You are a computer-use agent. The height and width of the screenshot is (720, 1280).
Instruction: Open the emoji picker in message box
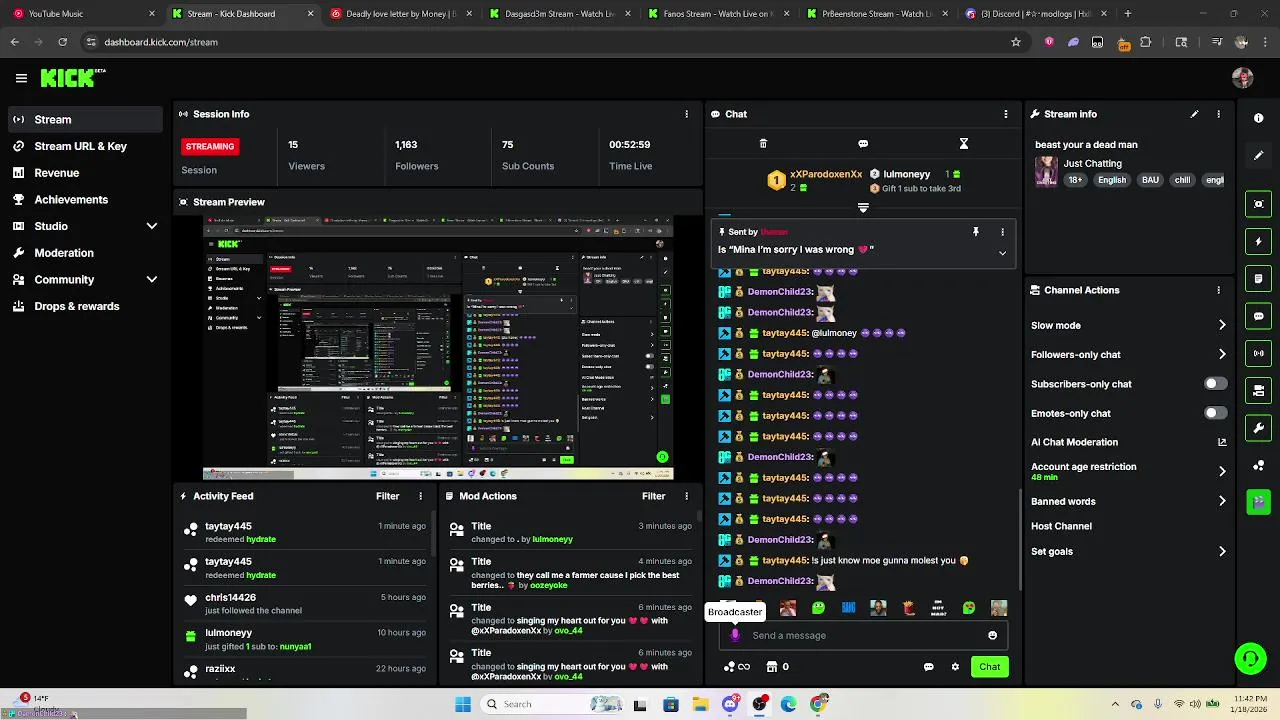(x=992, y=635)
